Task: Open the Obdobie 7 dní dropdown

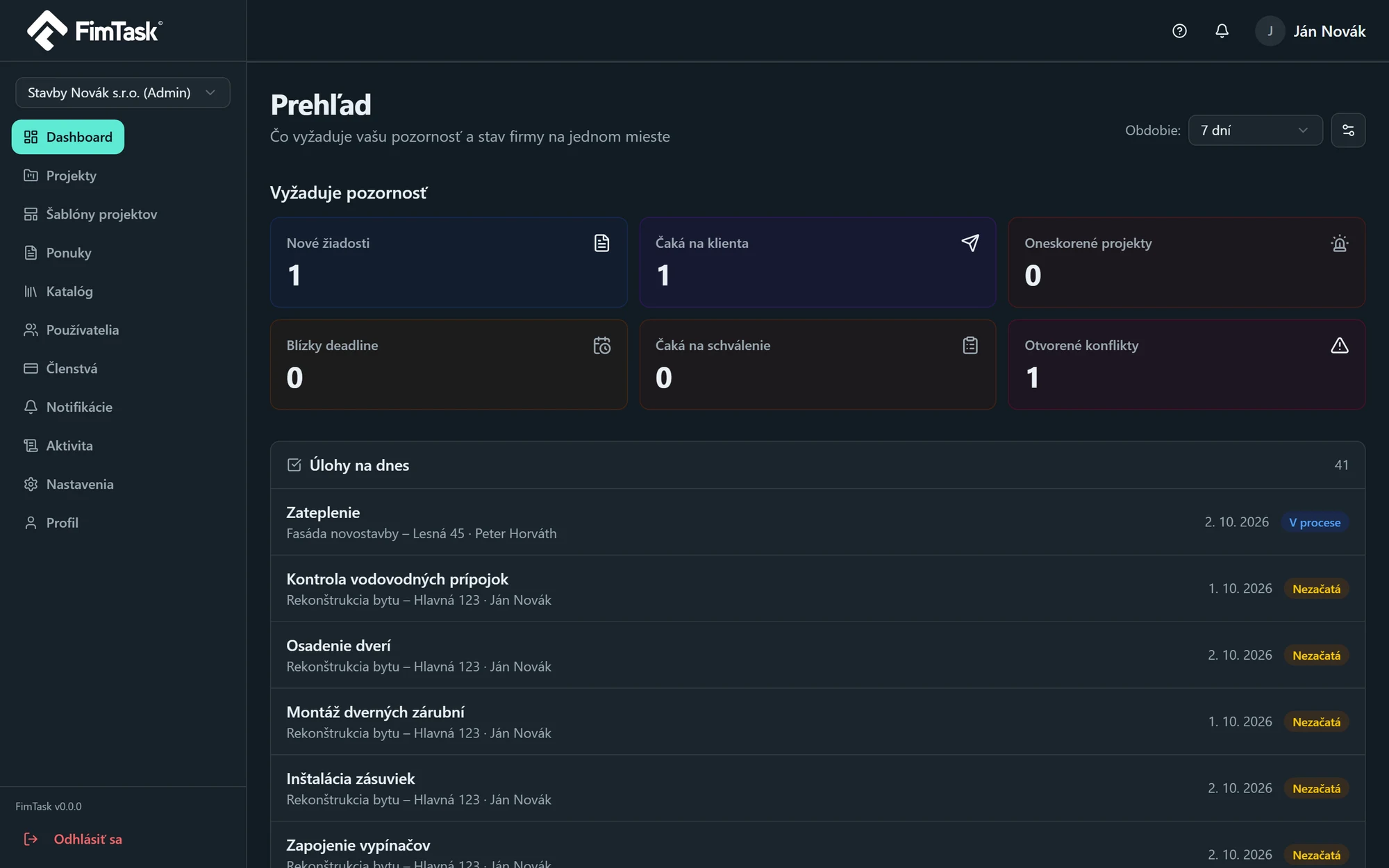Action: click(x=1255, y=131)
